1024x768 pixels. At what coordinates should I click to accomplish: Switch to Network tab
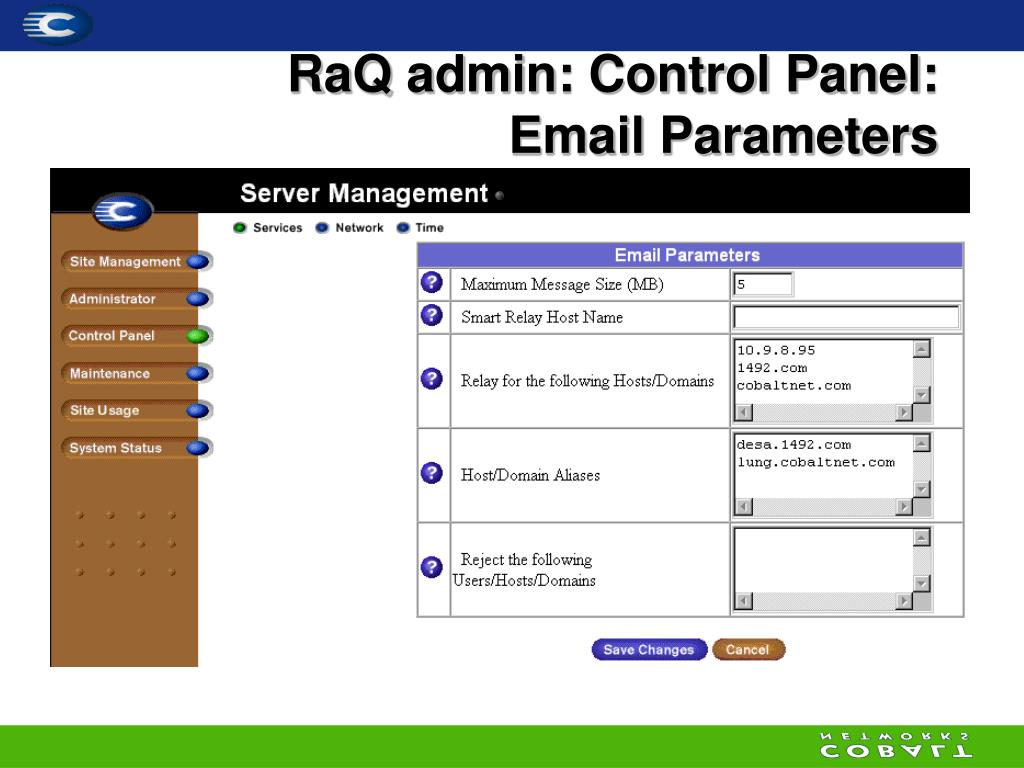349,228
